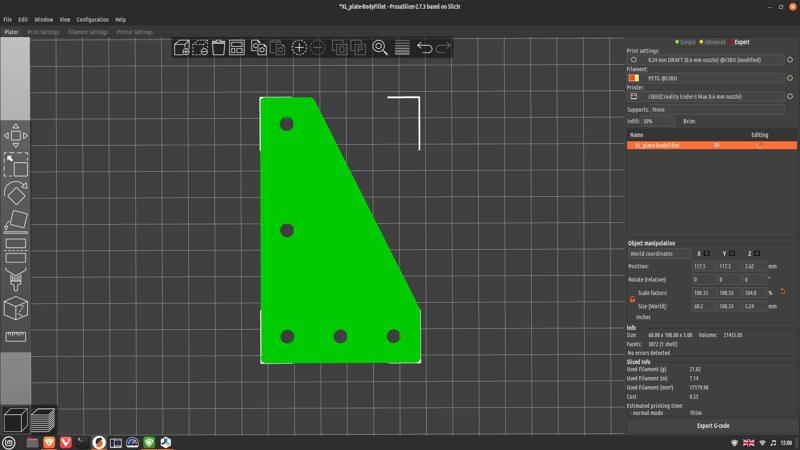
Task: Edit the Filament preset gear icon
Action: coord(790,79)
